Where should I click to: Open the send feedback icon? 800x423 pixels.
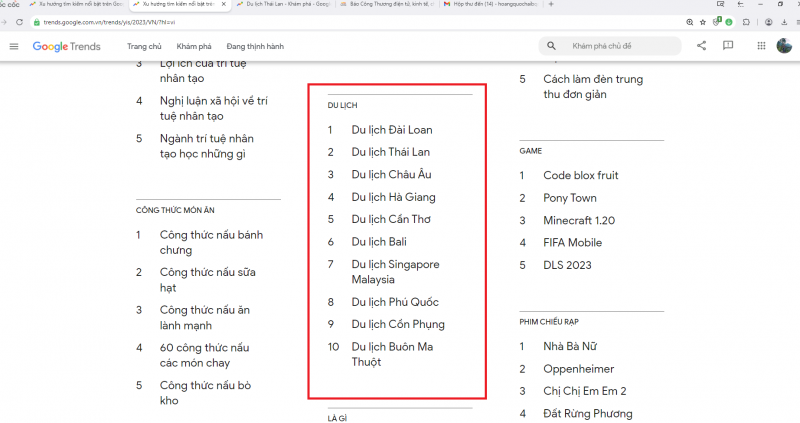(728, 46)
